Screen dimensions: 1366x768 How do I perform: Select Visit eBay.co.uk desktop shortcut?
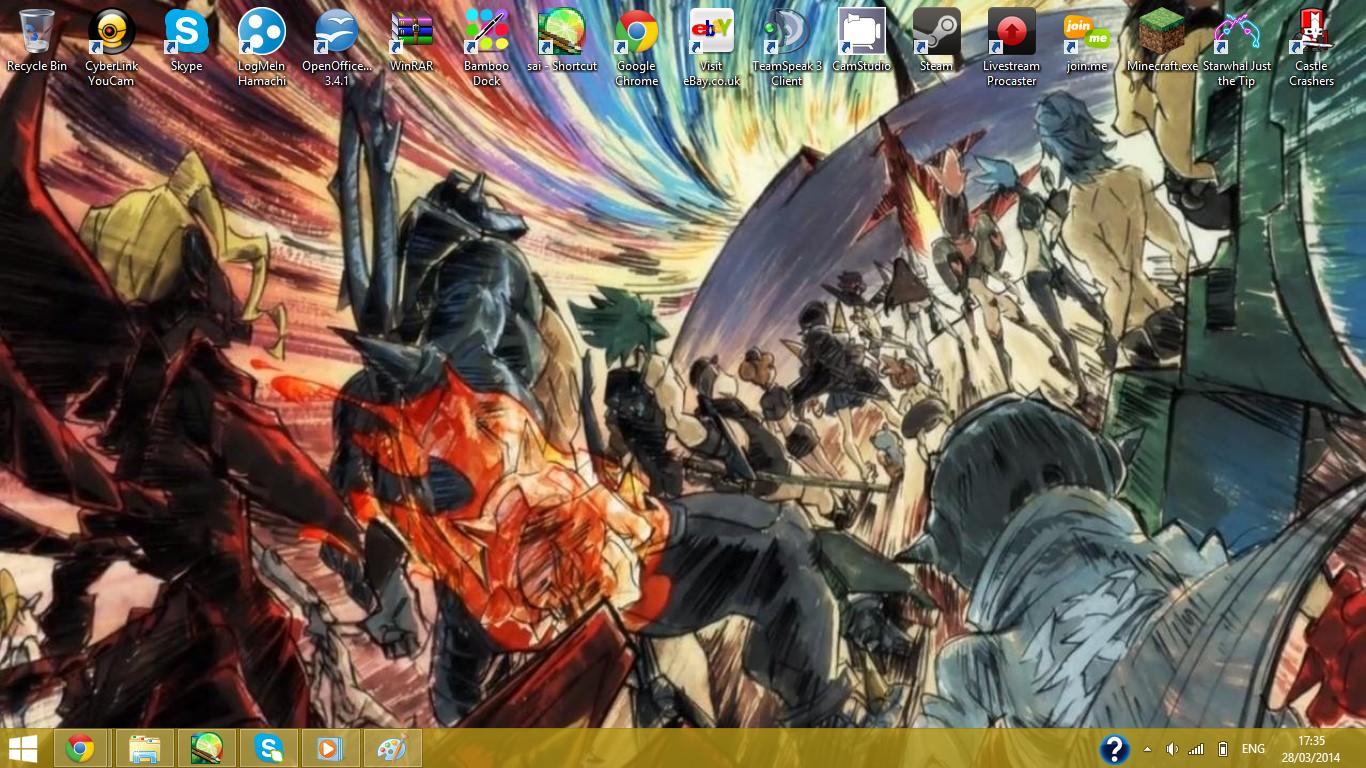pos(711,48)
